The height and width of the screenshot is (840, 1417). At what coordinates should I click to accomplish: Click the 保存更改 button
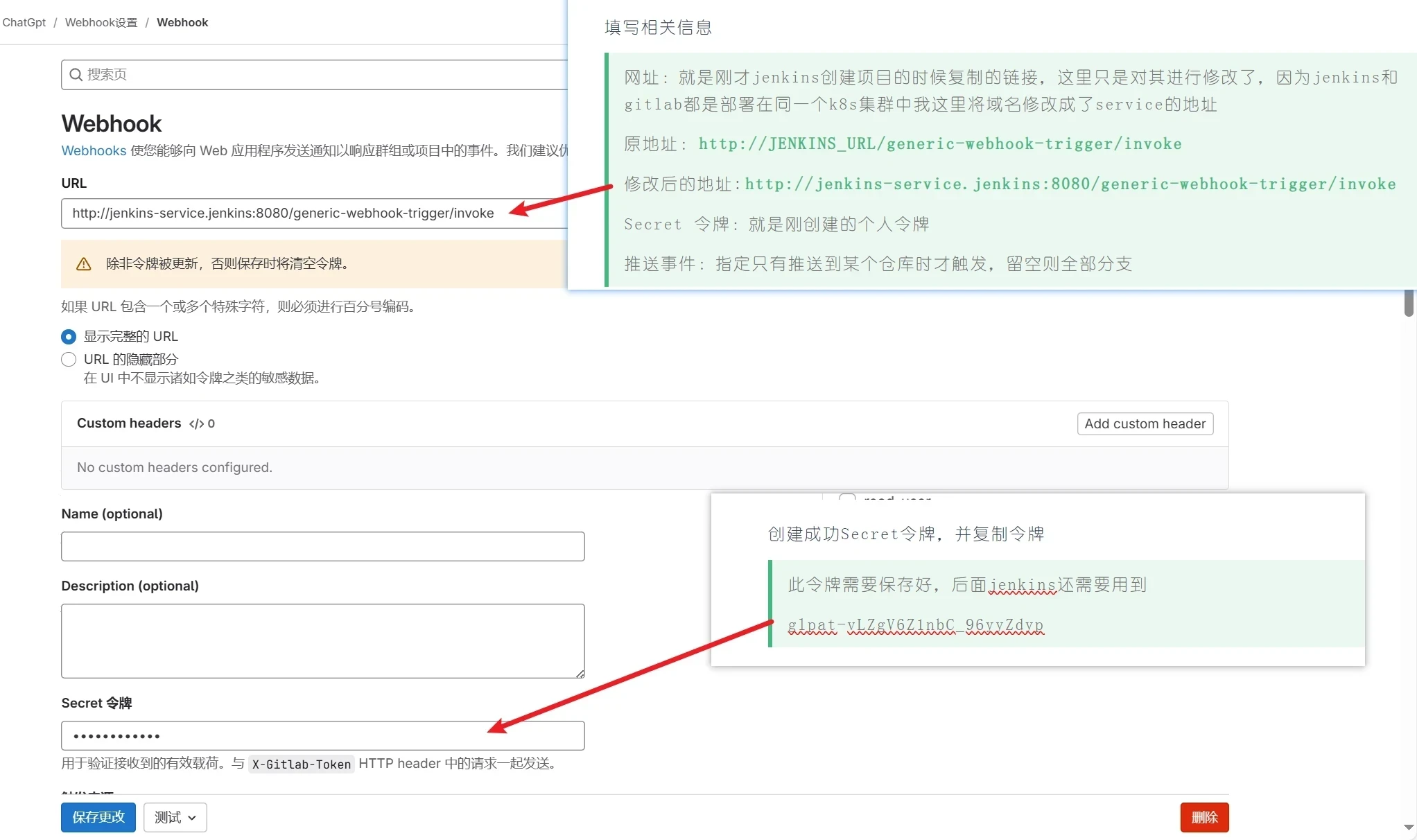(x=98, y=817)
